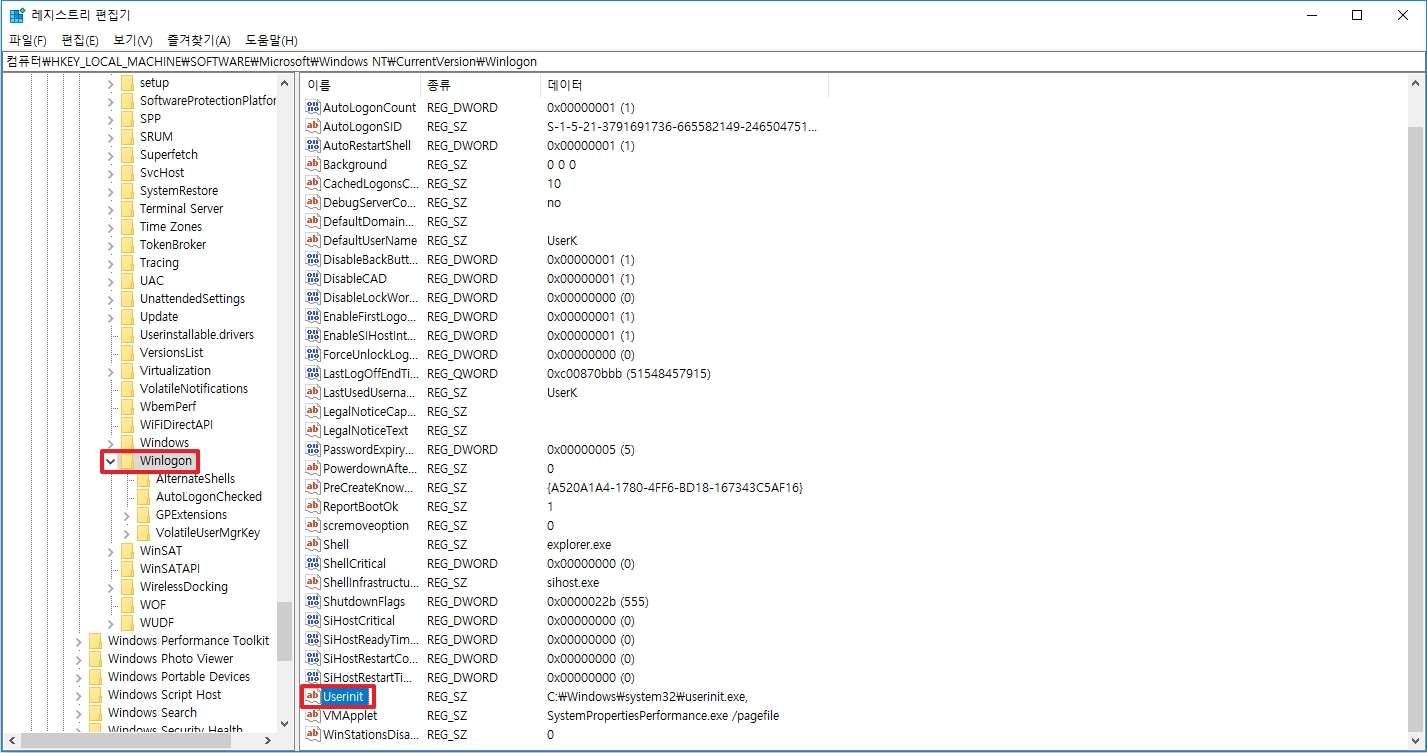Click the Registry Editor title bar icon
Screen dimensions: 1427x753
coord(17,15)
